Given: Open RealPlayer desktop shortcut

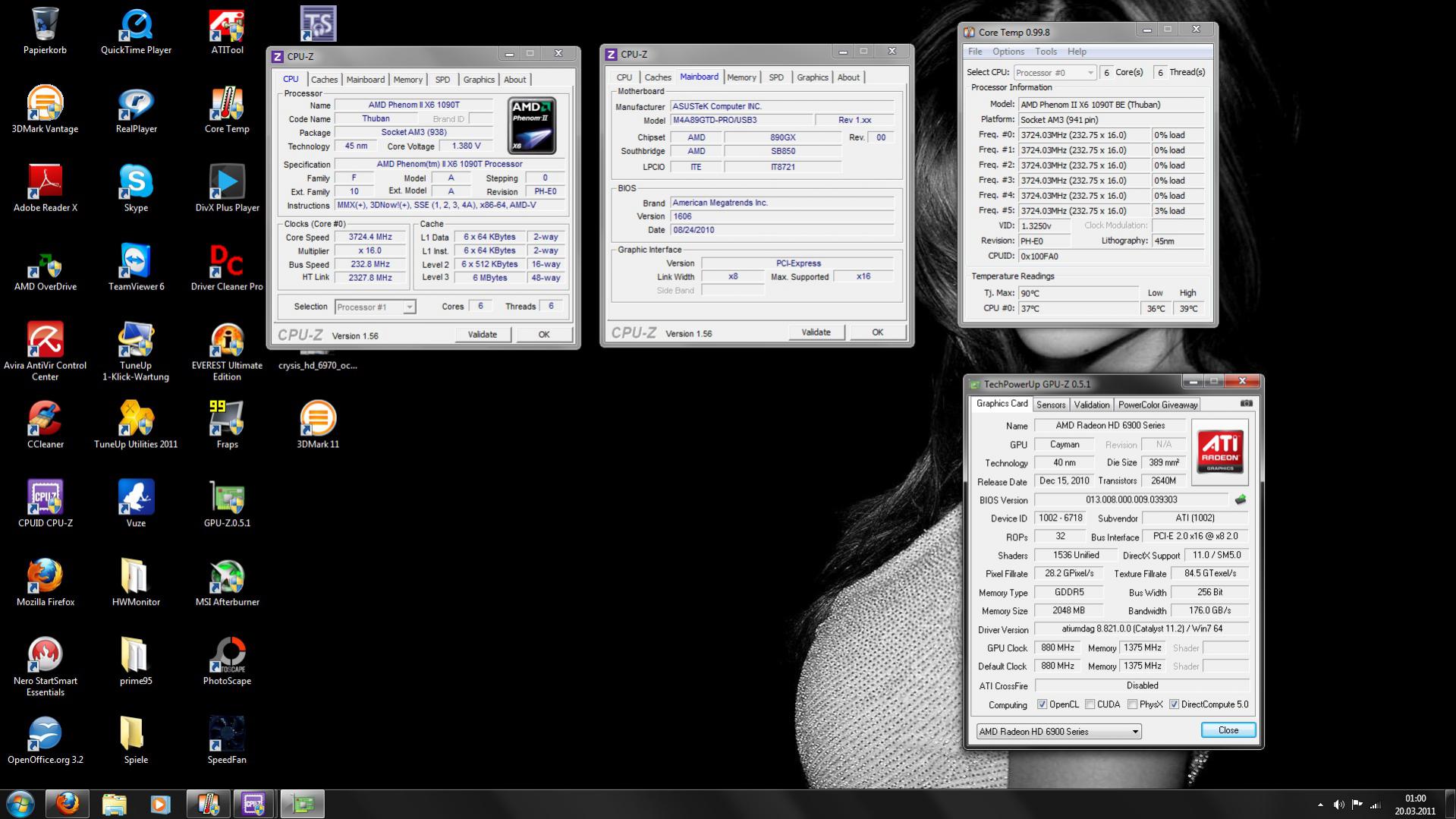Looking at the screenshot, I should tap(136, 109).
